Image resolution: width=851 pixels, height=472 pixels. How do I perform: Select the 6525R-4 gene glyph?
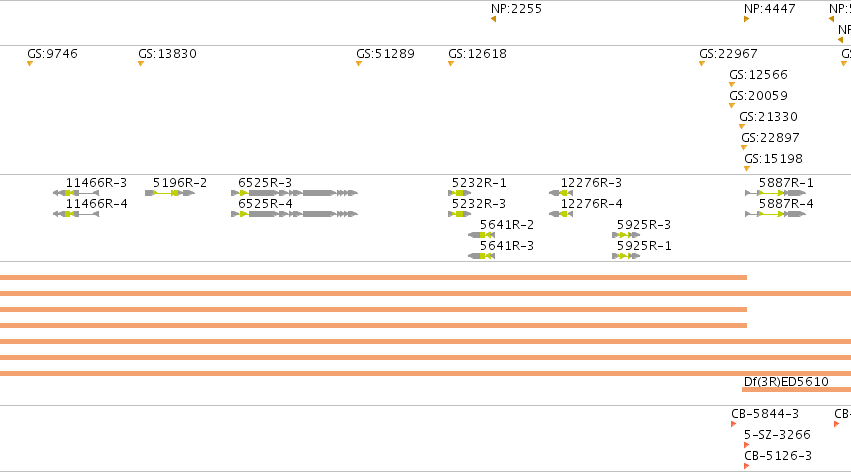(x=294, y=214)
